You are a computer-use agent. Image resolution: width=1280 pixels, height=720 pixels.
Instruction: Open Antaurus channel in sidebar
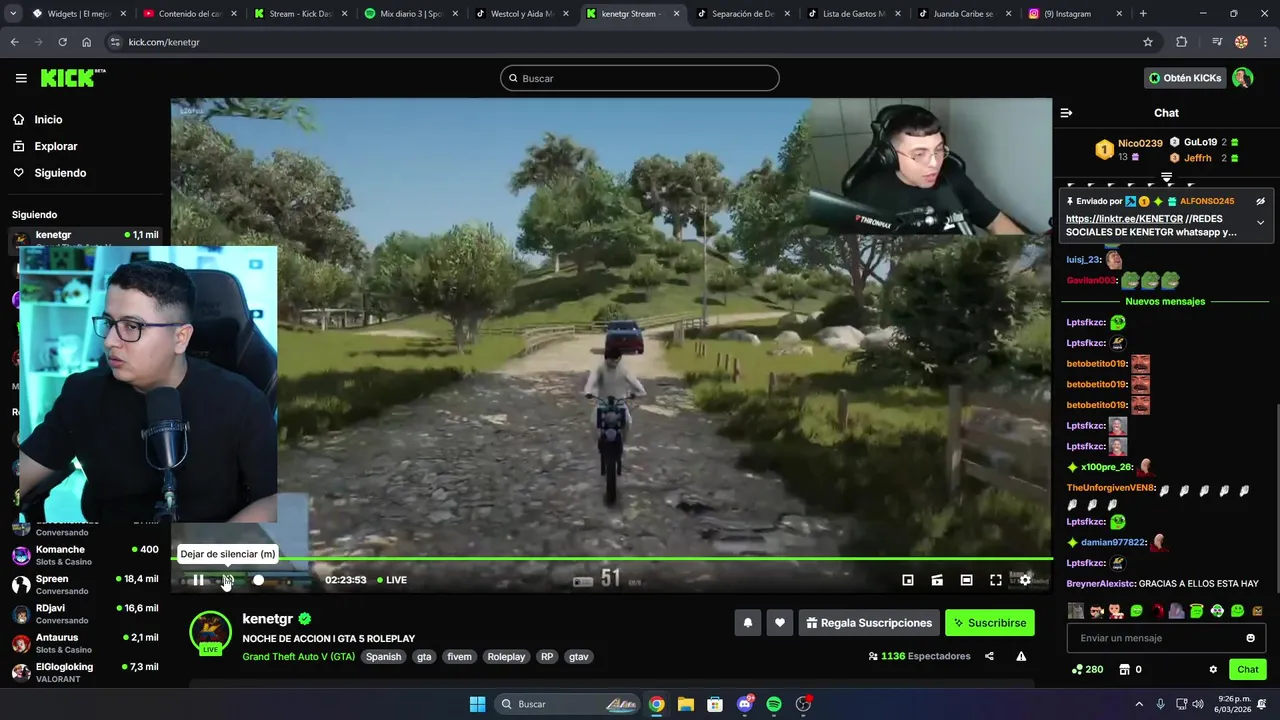[85, 643]
